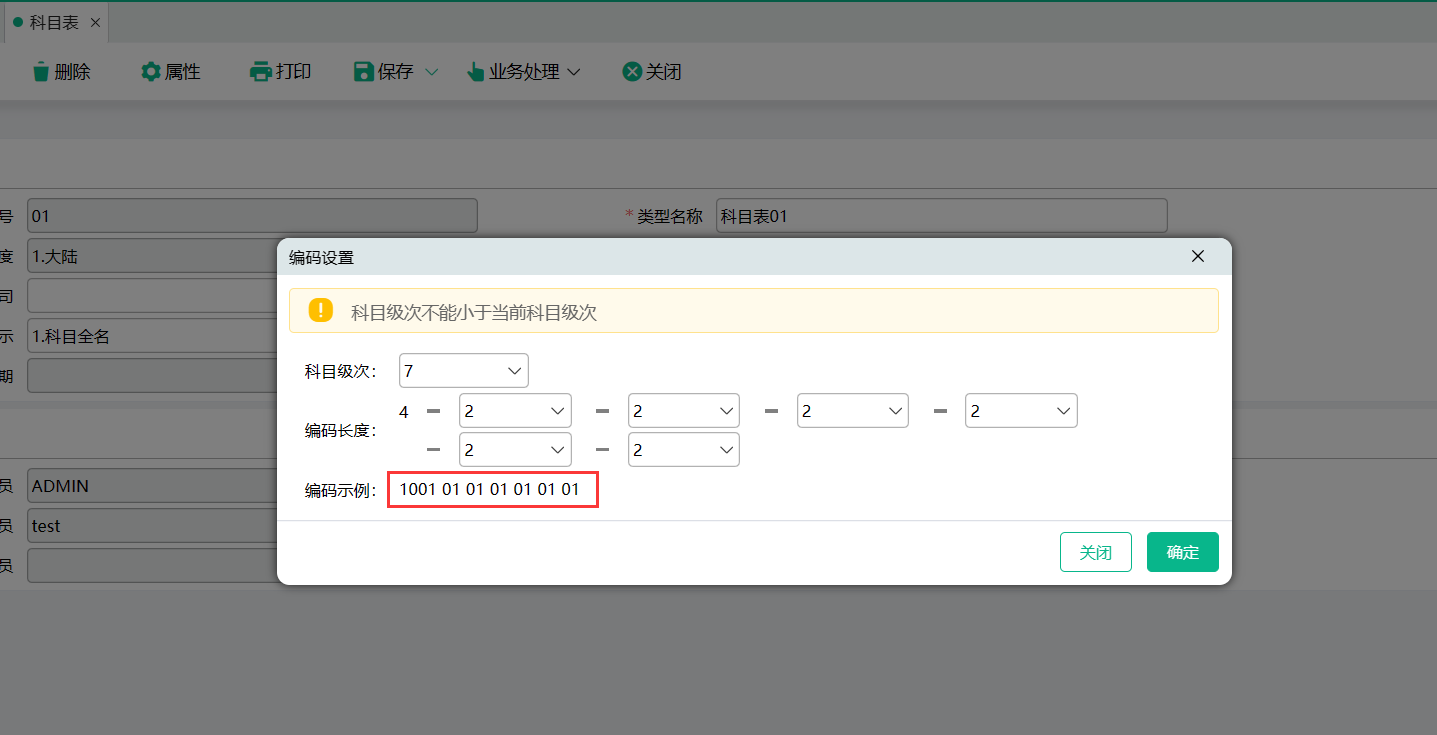
Task: Click the 编码设置 dialog title
Action: [321, 257]
